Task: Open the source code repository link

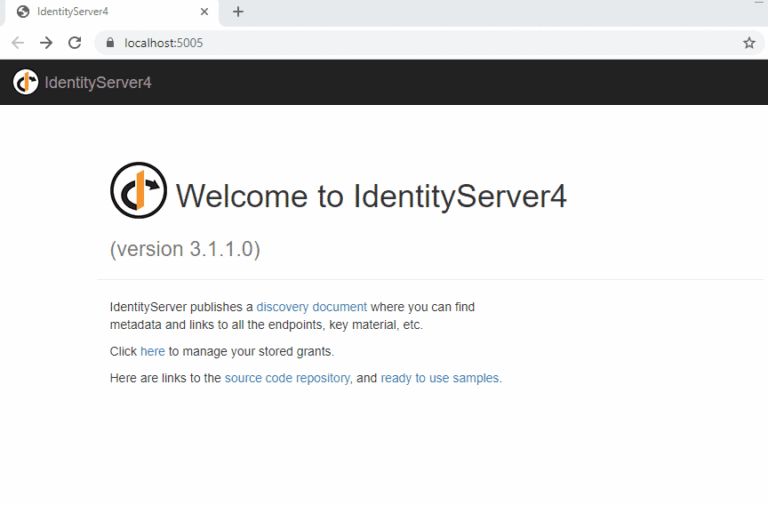Action: coord(287,378)
